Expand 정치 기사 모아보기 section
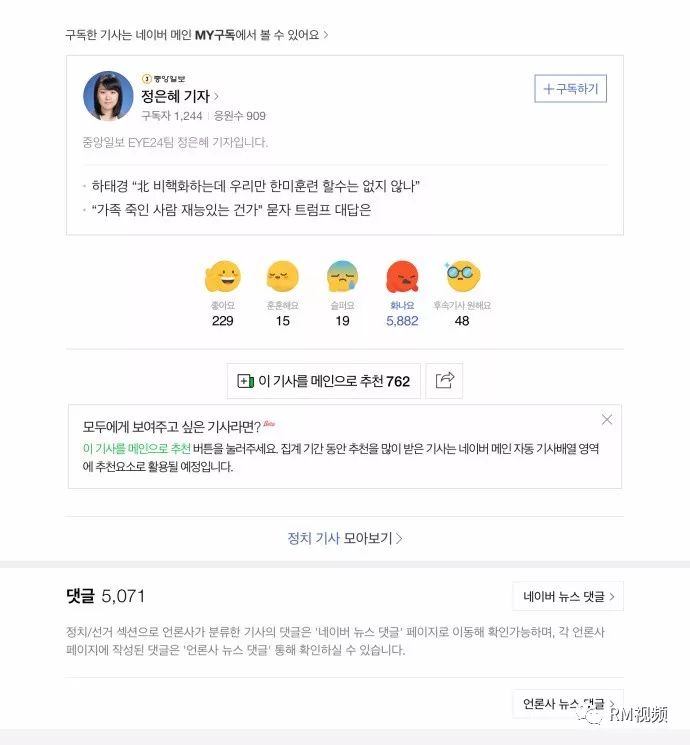This screenshot has width=690, height=745. pyautogui.click(x=345, y=538)
